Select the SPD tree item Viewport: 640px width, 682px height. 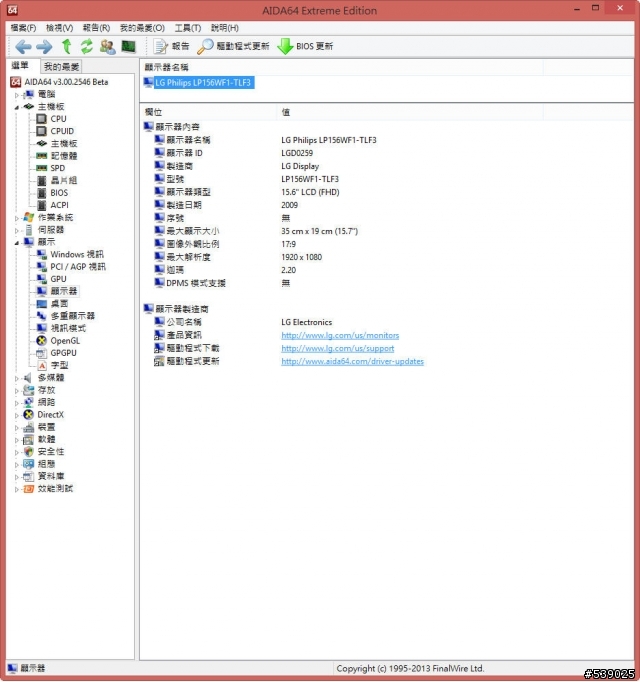pyautogui.click(x=57, y=168)
